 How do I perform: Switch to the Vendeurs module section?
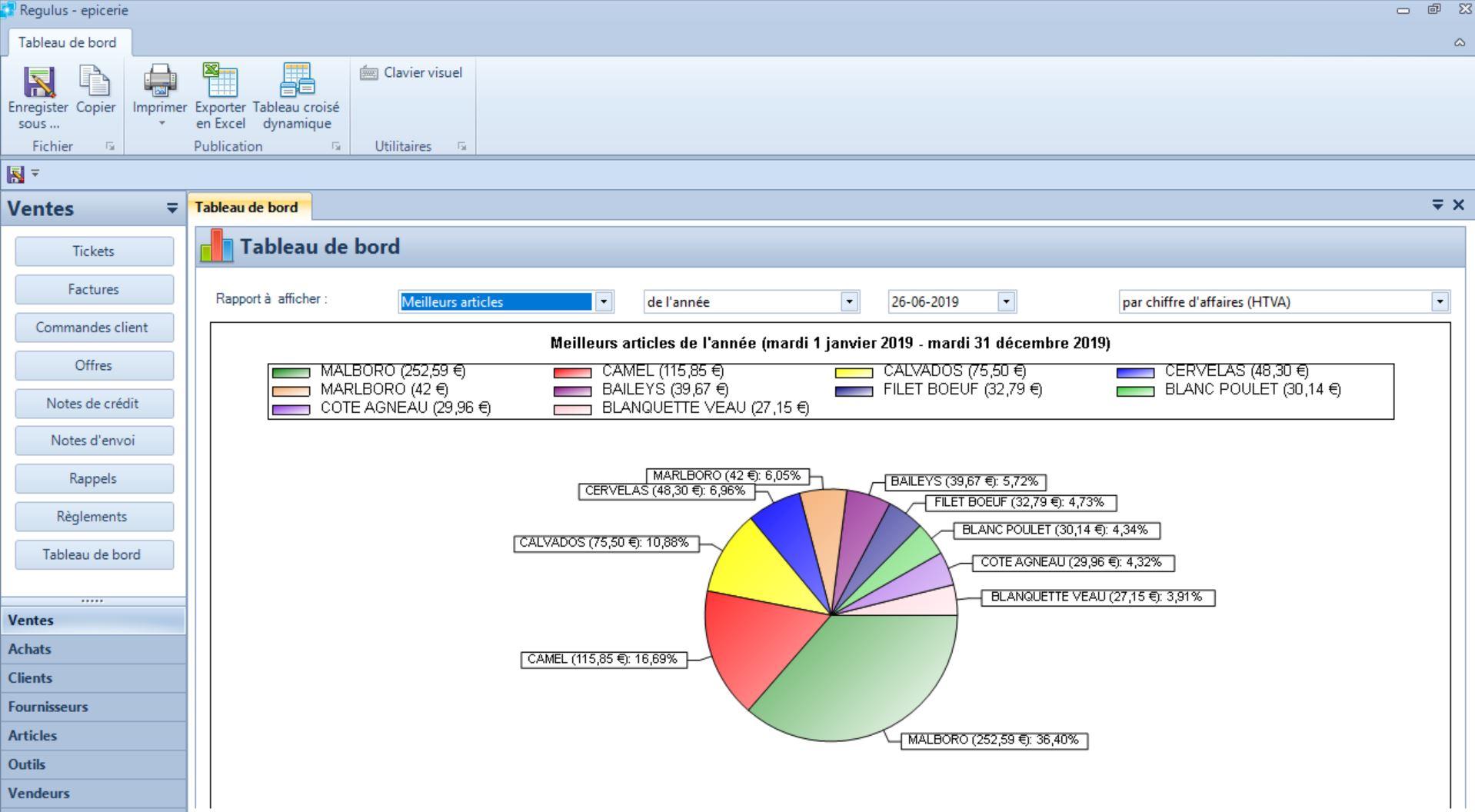93,793
